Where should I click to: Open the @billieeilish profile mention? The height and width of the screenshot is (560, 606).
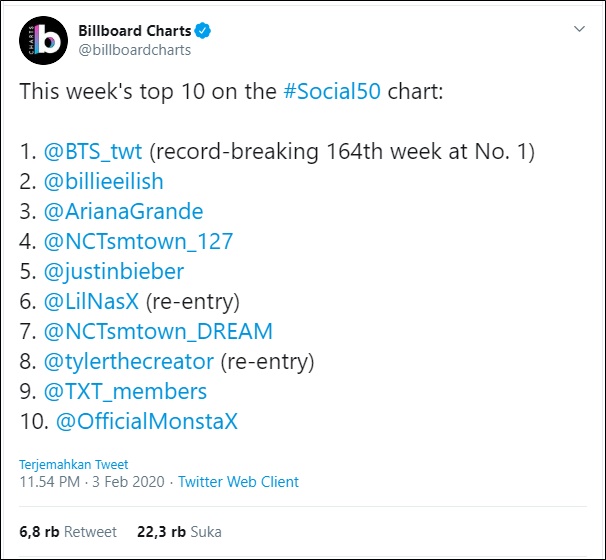[x=104, y=181]
